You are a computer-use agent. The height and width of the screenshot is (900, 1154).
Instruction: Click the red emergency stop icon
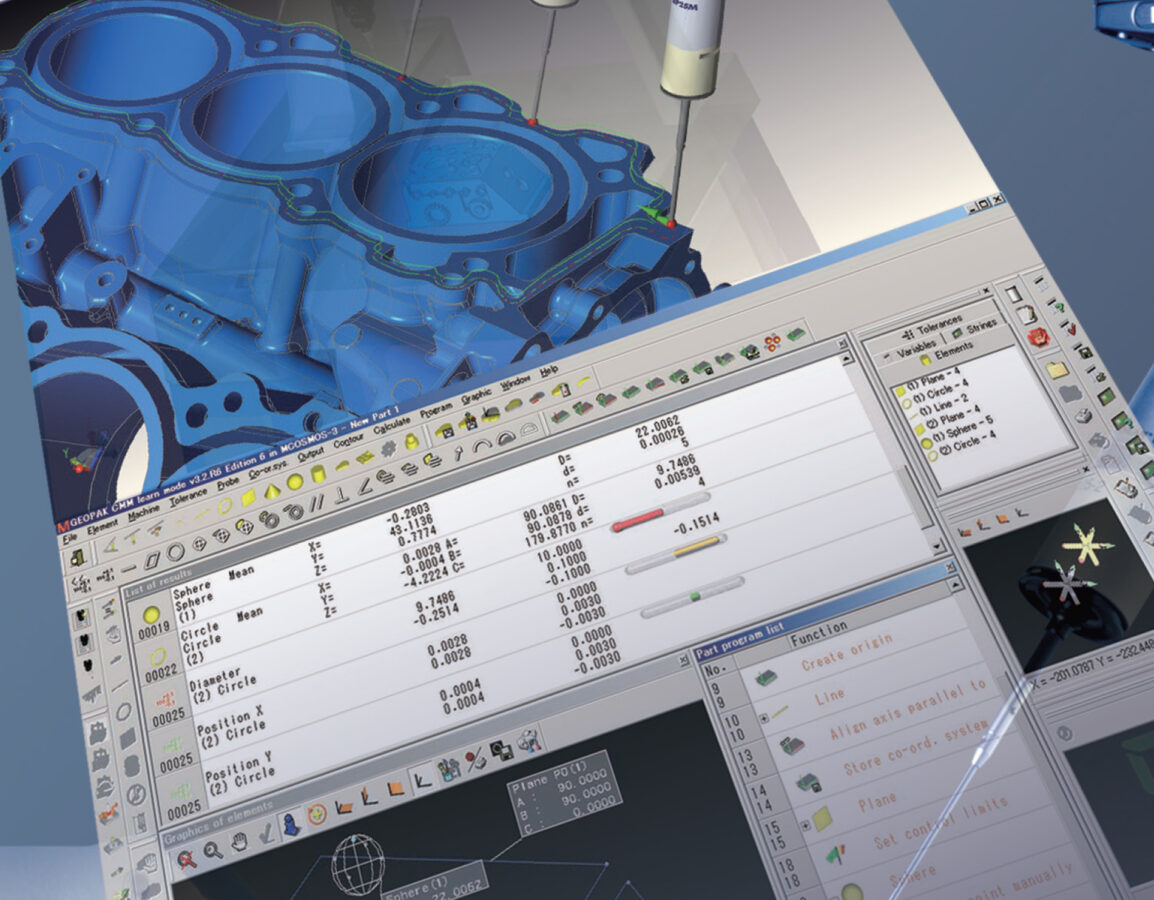click(1036, 337)
